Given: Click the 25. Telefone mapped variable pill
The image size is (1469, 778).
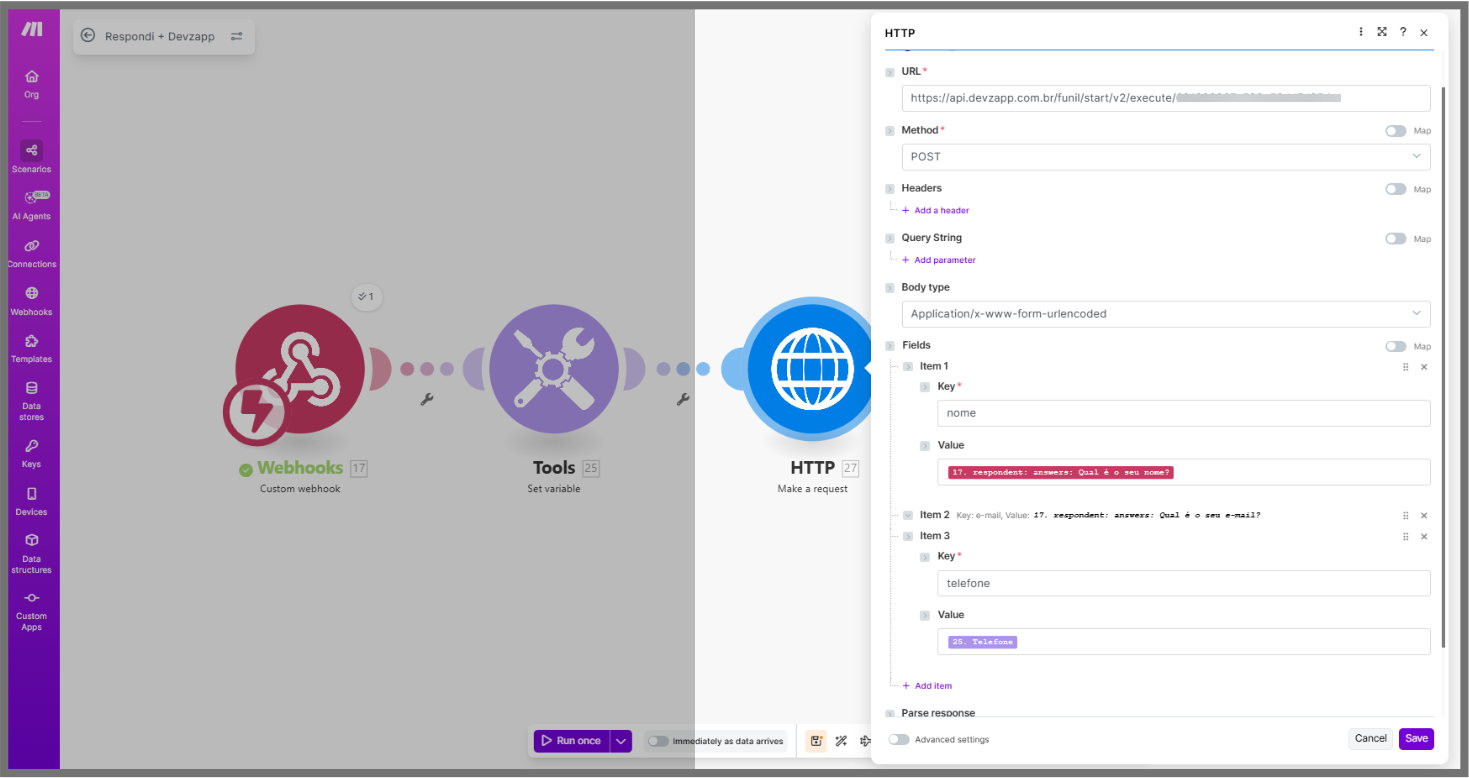Looking at the screenshot, I should [982, 642].
